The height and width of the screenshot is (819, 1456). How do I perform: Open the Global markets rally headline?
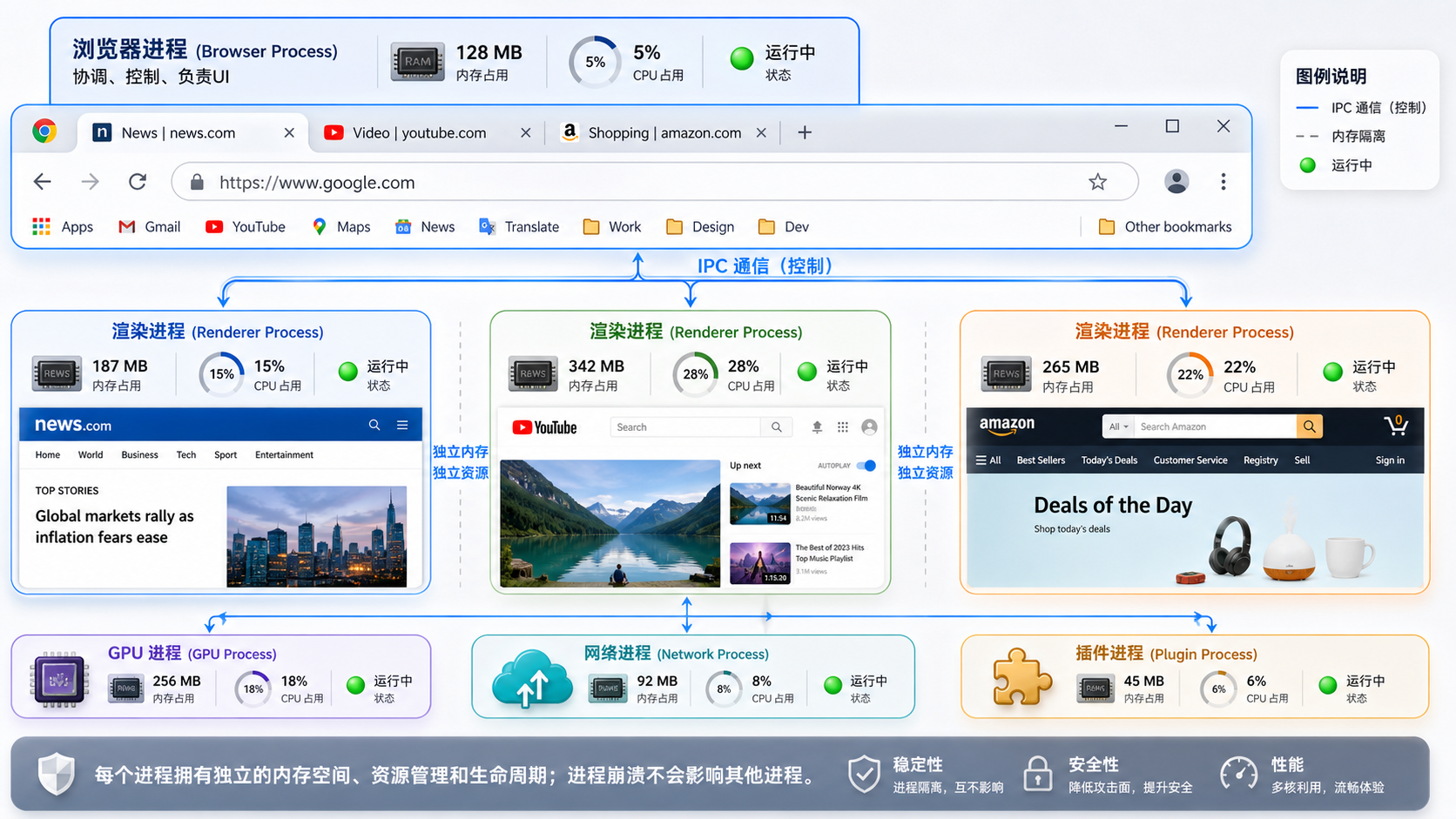click(x=114, y=527)
